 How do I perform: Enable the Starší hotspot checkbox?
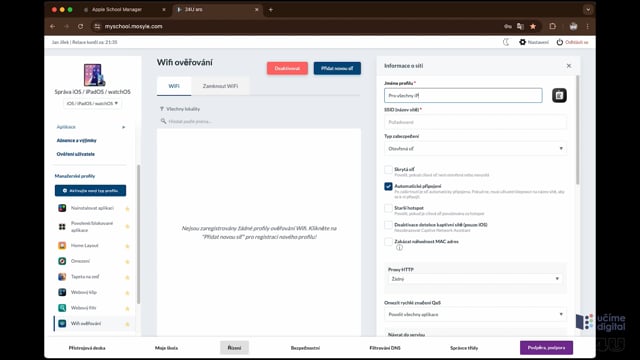[x=388, y=208]
